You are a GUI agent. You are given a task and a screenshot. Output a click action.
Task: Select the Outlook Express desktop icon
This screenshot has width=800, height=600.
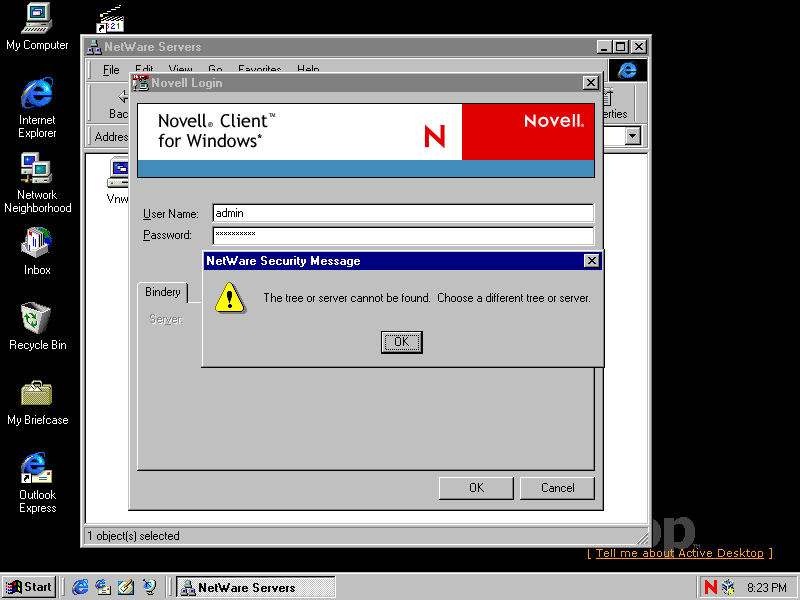click(x=37, y=483)
